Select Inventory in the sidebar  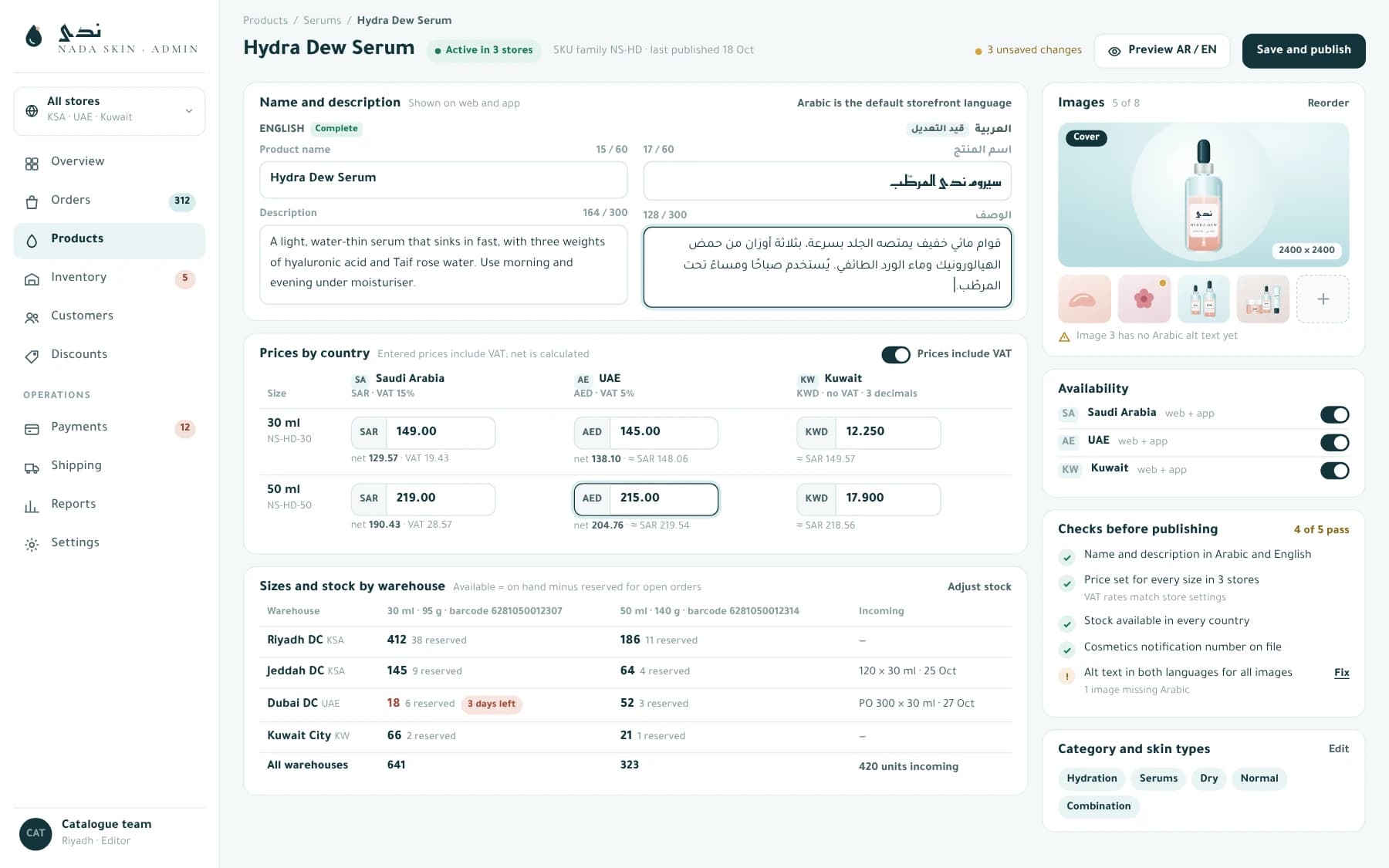(x=110, y=278)
